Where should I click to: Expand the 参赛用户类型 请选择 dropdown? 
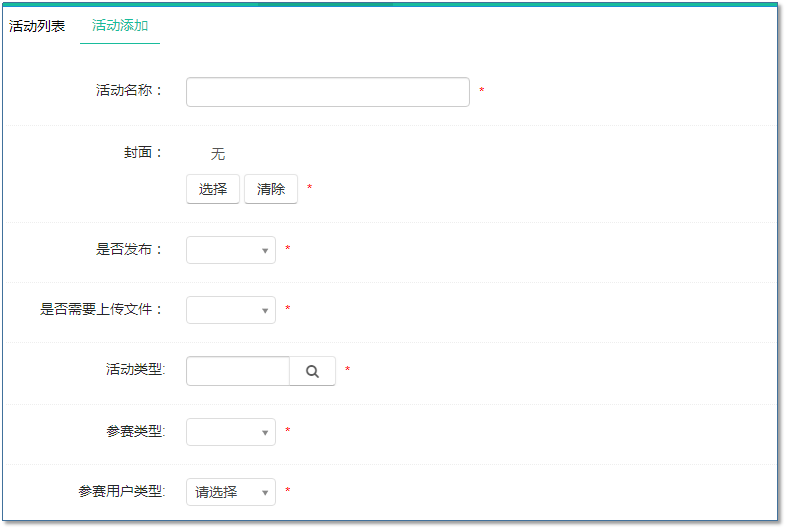tap(230, 492)
